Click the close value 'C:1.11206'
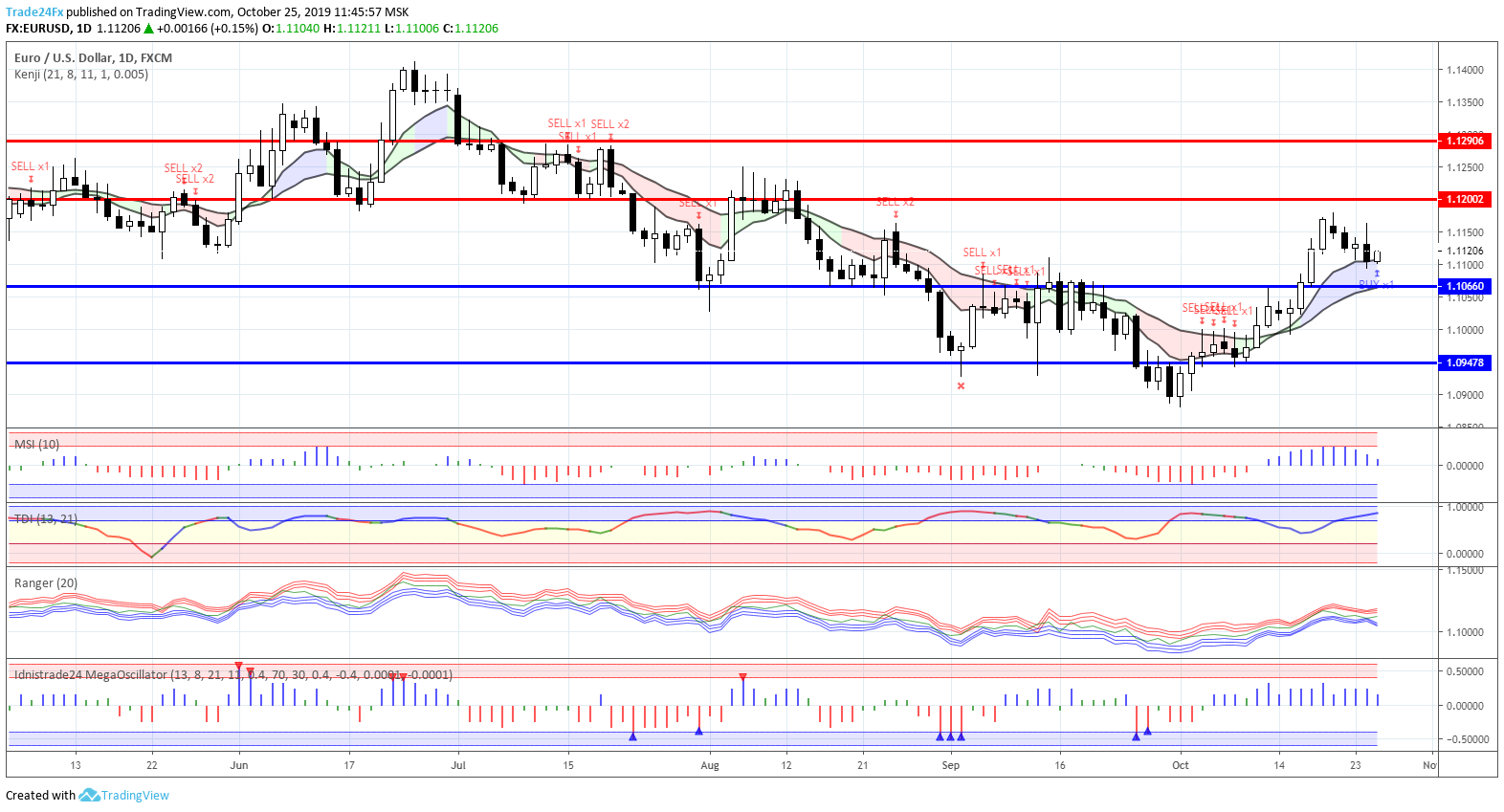 coord(471,29)
